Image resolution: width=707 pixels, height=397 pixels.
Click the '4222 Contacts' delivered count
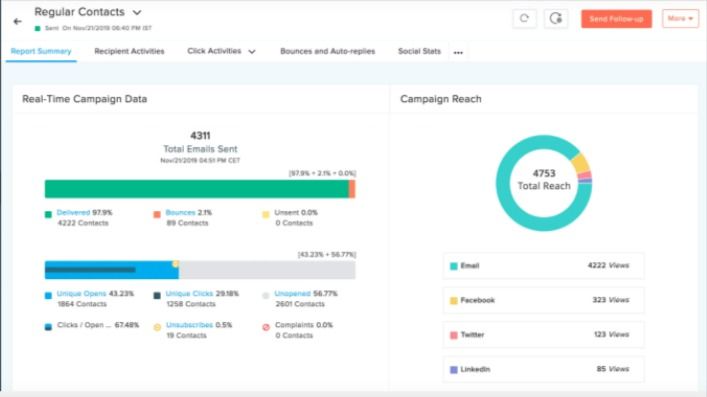83,223
